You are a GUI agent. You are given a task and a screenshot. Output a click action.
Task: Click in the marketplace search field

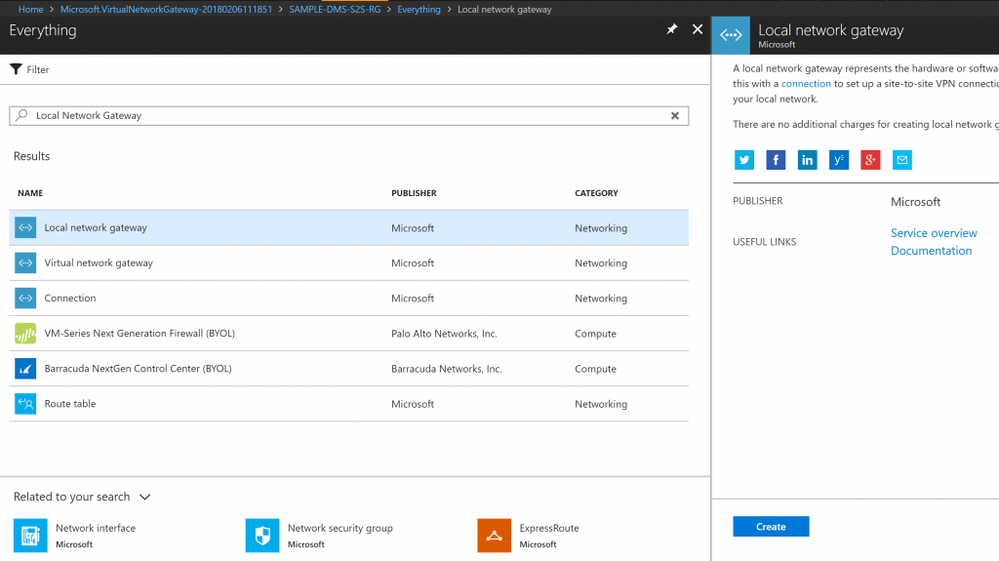pos(349,116)
